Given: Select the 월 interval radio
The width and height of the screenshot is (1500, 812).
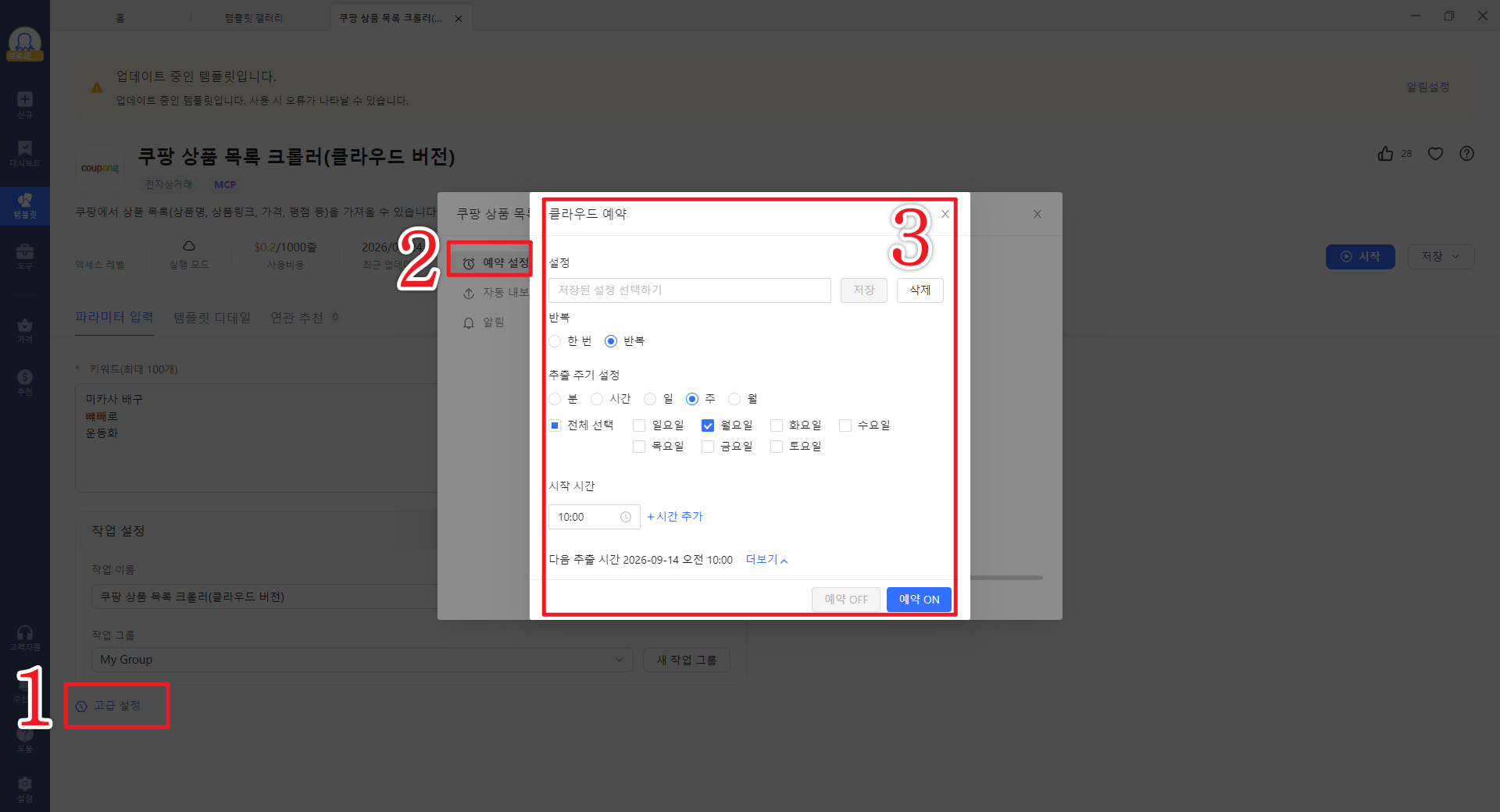Looking at the screenshot, I should pos(734,399).
